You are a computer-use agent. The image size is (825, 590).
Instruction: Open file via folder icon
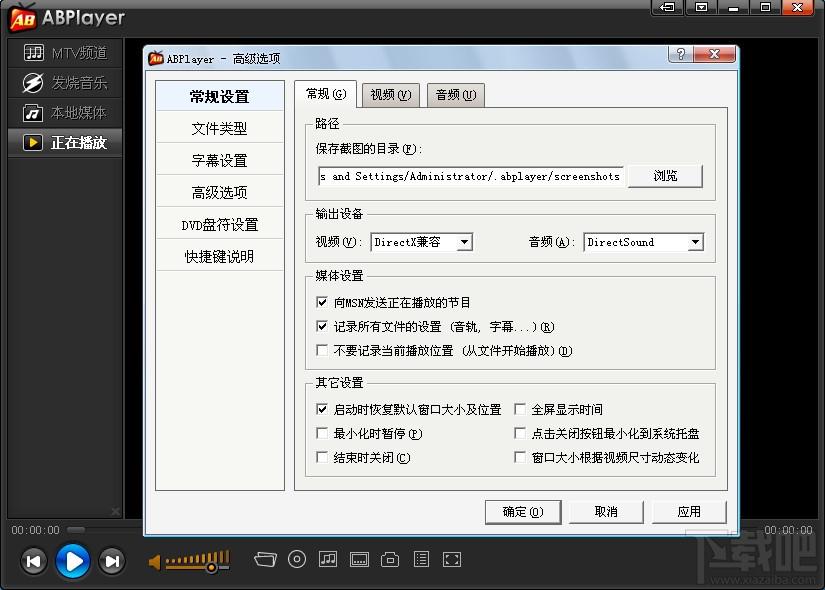tap(265, 559)
